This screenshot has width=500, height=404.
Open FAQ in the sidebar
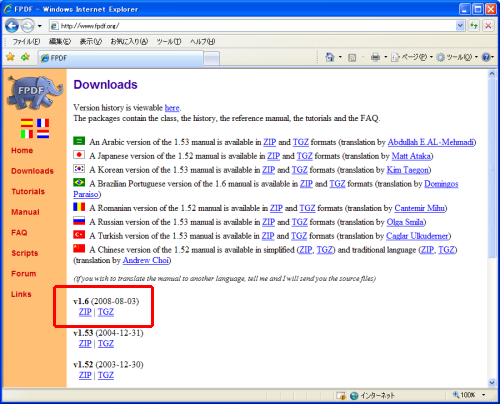19,233
